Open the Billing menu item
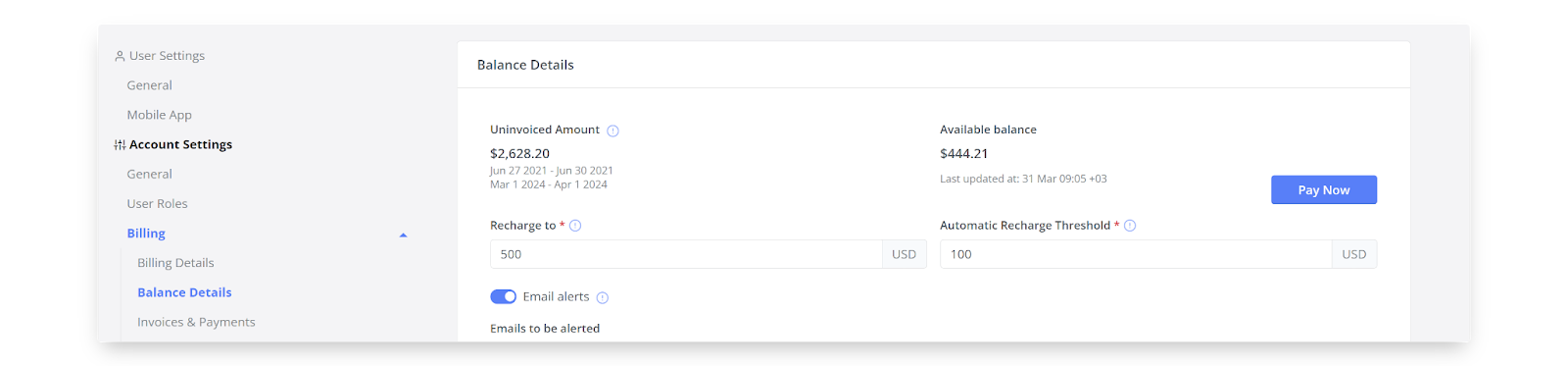 pyautogui.click(x=146, y=234)
